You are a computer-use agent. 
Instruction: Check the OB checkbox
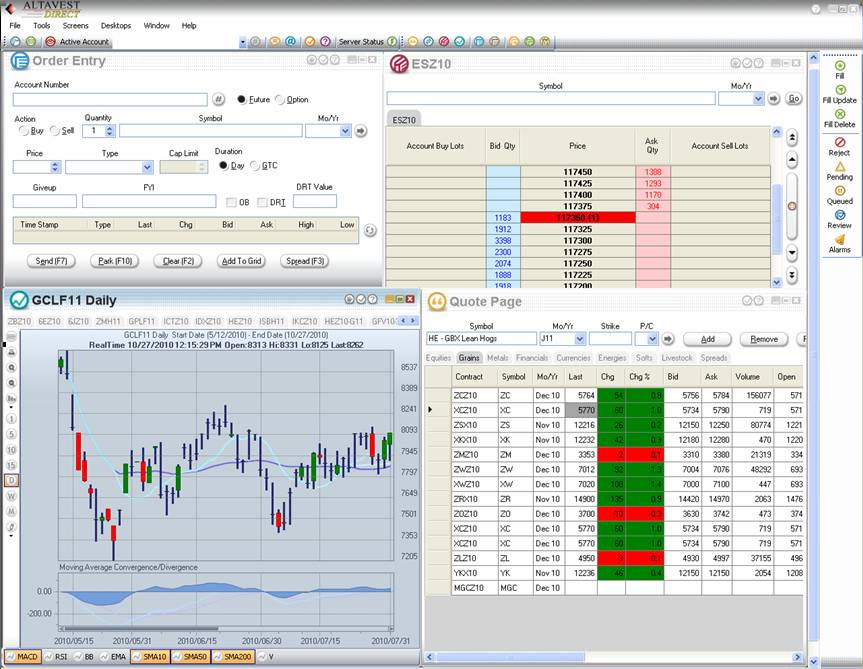(x=231, y=202)
